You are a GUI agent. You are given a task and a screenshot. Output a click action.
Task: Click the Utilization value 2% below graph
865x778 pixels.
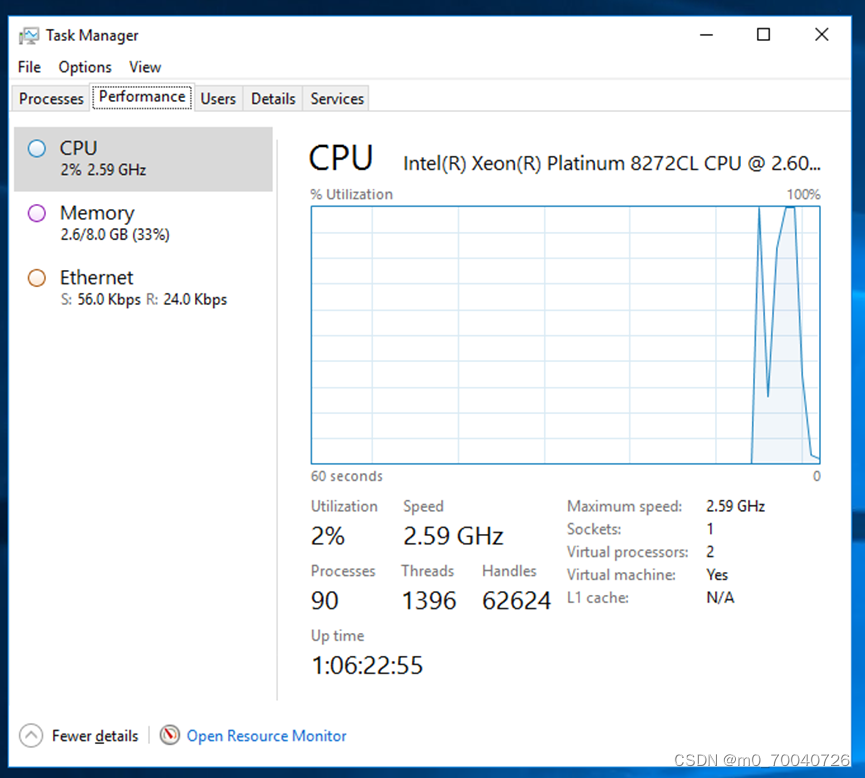coord(328,536)
